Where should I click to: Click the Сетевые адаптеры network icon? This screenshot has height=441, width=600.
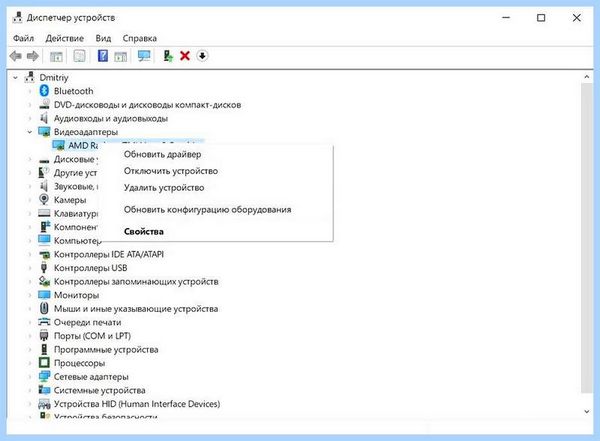coord(44,376)
